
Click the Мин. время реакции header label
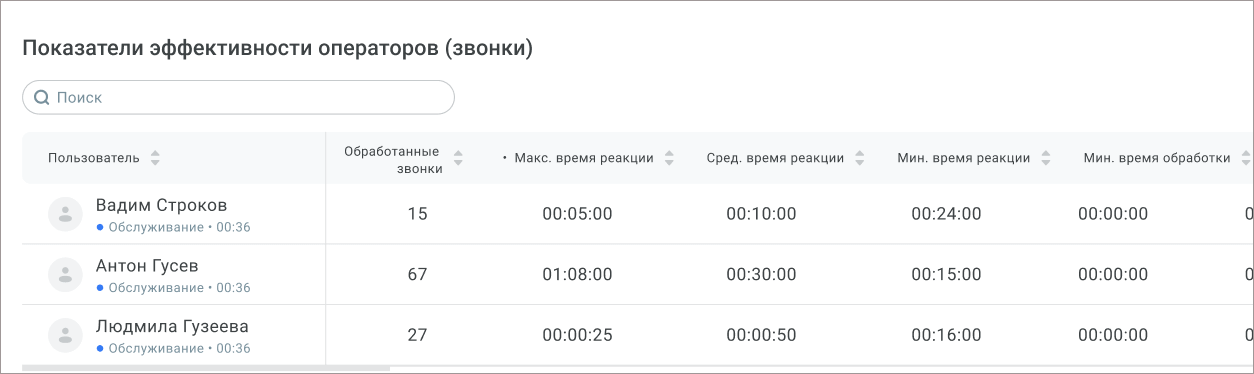964,158
